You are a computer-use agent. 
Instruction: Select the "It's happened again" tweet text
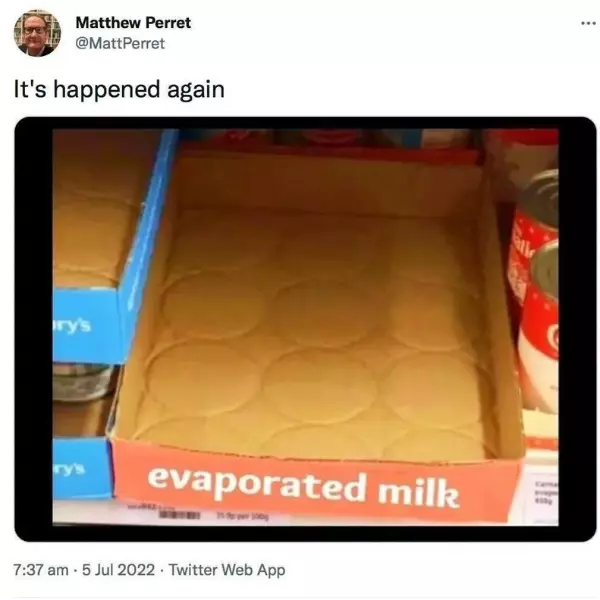119,90
